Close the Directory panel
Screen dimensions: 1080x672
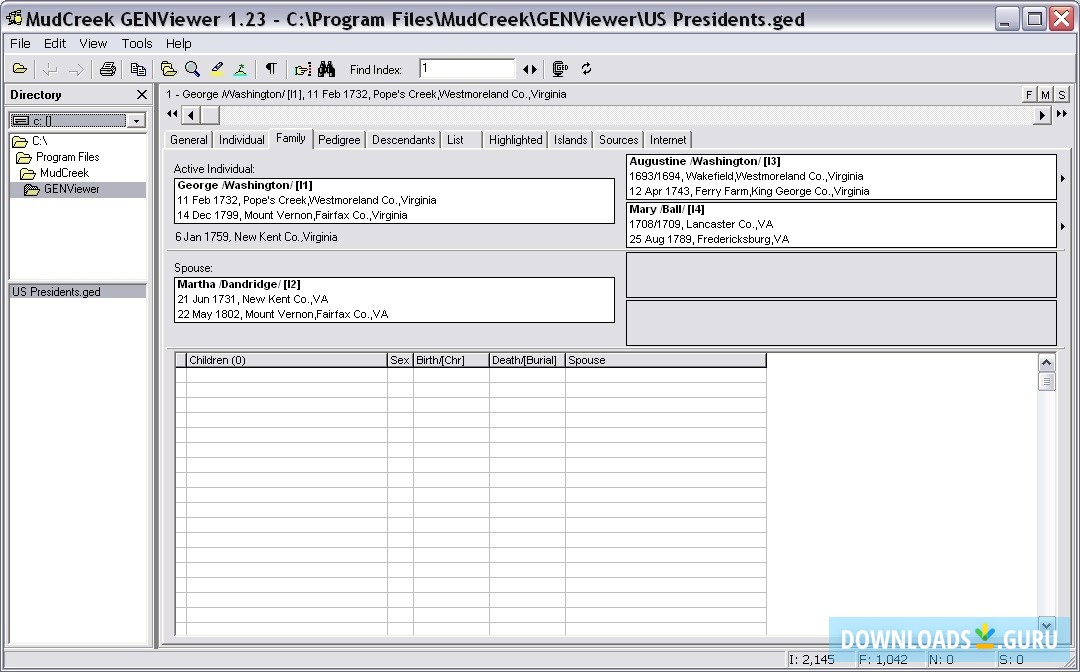point(142,94)
